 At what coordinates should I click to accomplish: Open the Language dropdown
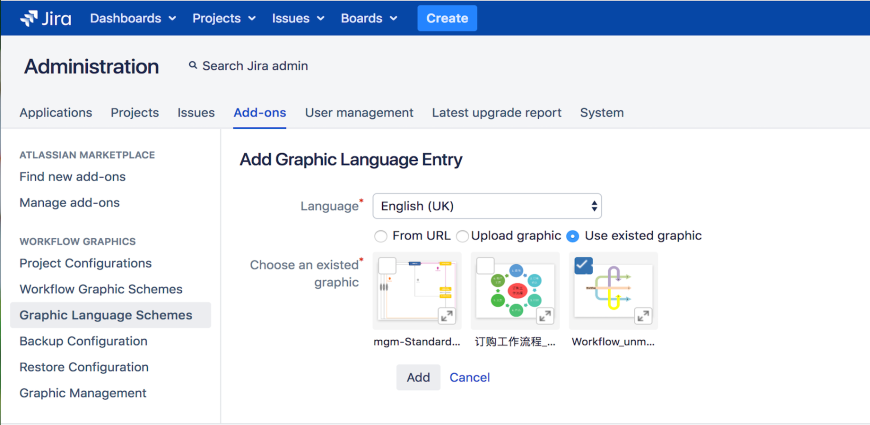coord(487,206)
